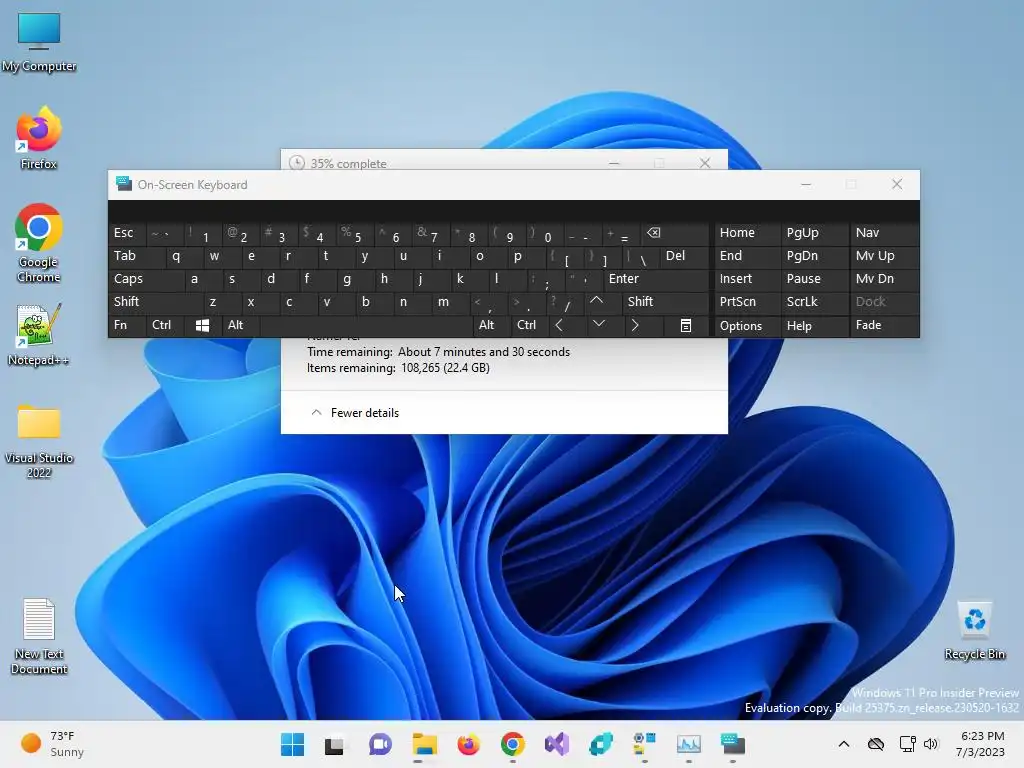Open Google Chrome desktop shortcut
Image resolution: width=1024 pixels, height=768 pixels.
39,243
